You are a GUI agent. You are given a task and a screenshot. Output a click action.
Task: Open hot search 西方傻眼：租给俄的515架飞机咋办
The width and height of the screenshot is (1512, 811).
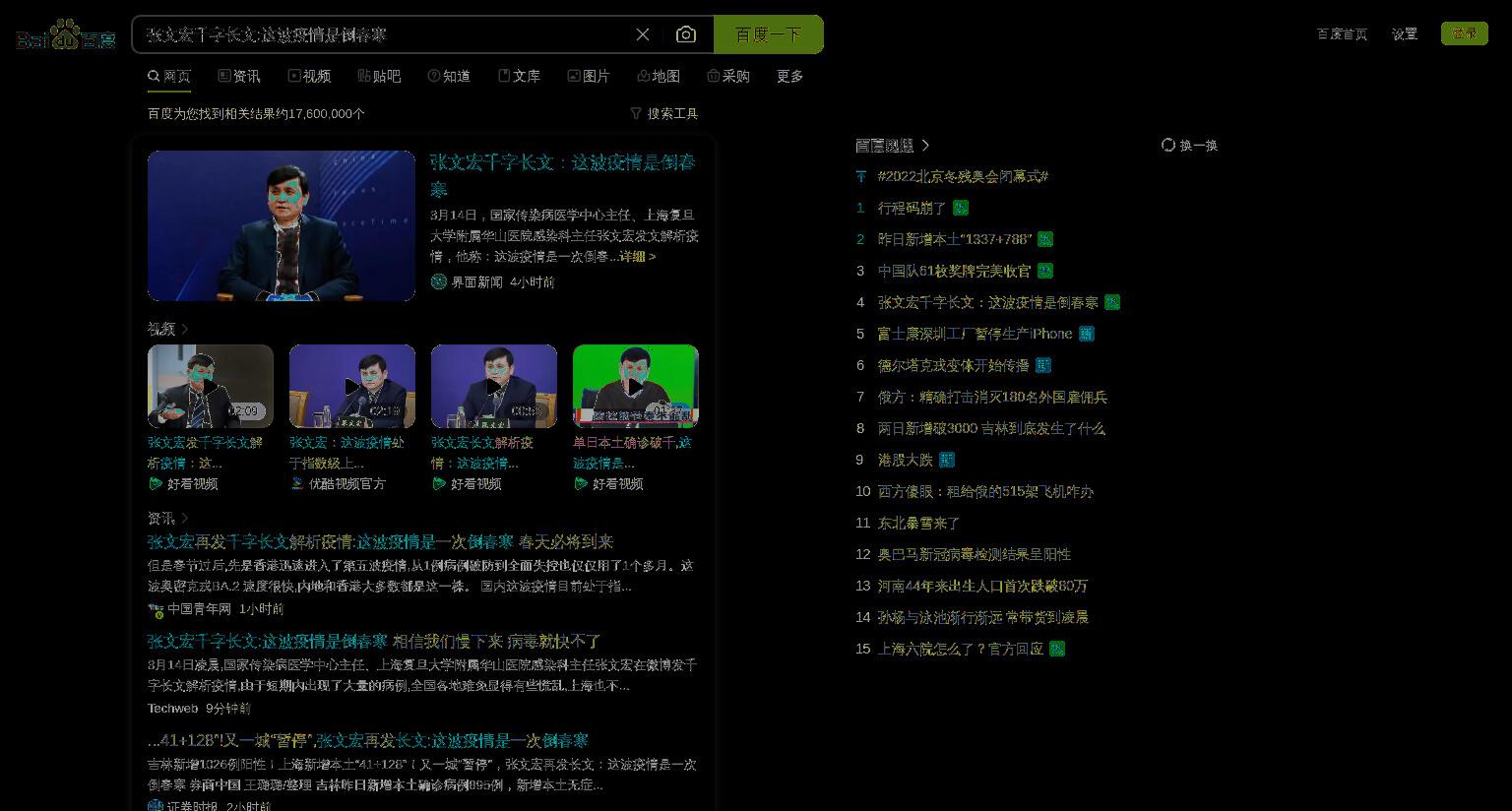click(x=985, y=491)
